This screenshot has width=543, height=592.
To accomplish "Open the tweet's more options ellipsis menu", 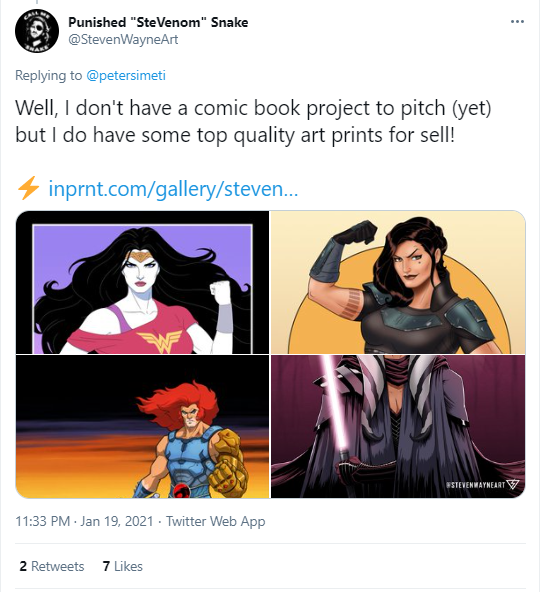I will point(517,22).
